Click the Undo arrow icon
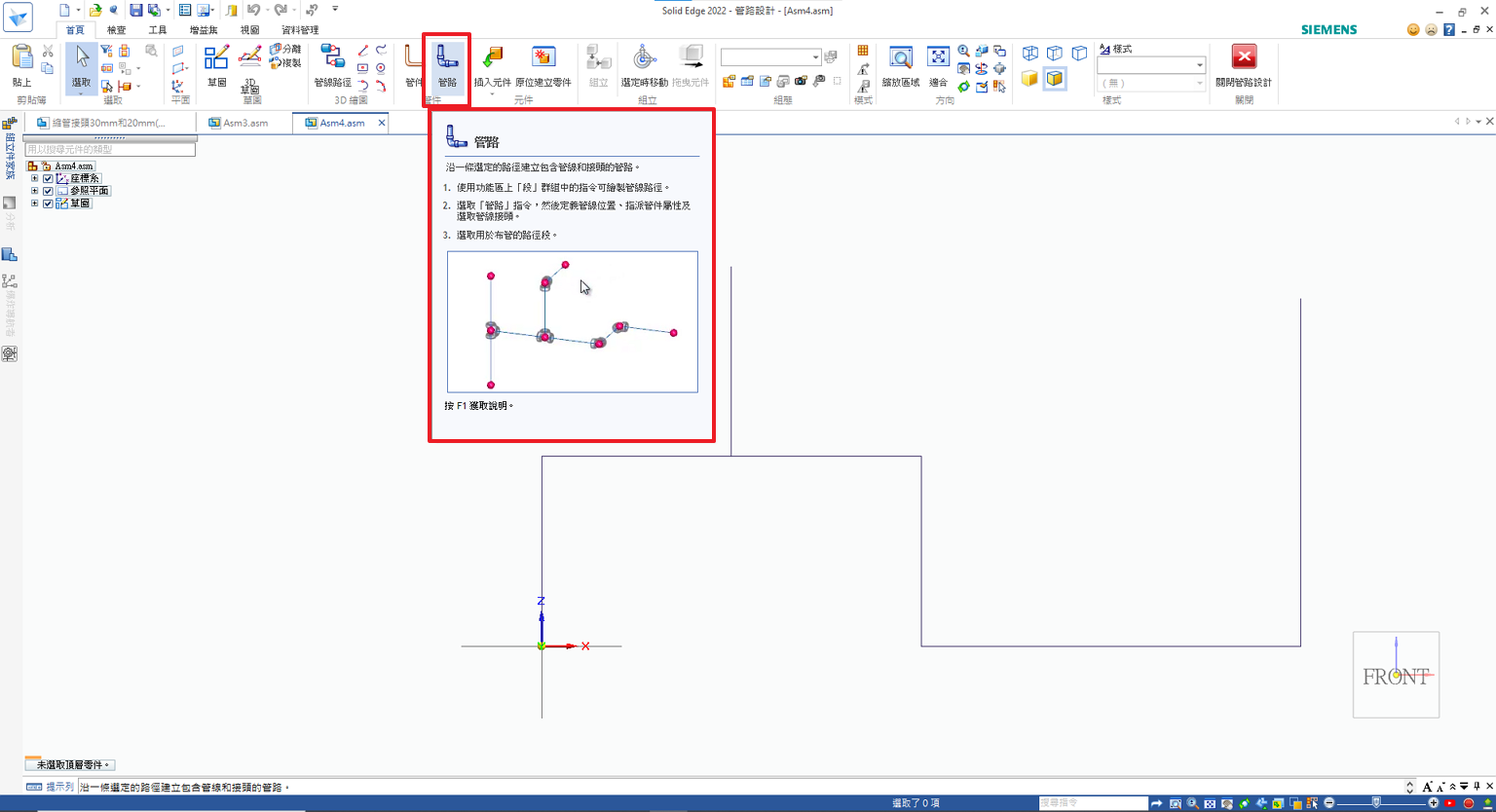This screenshot has width=1496, height=812. pyautogui.click(x=253, y=10)
